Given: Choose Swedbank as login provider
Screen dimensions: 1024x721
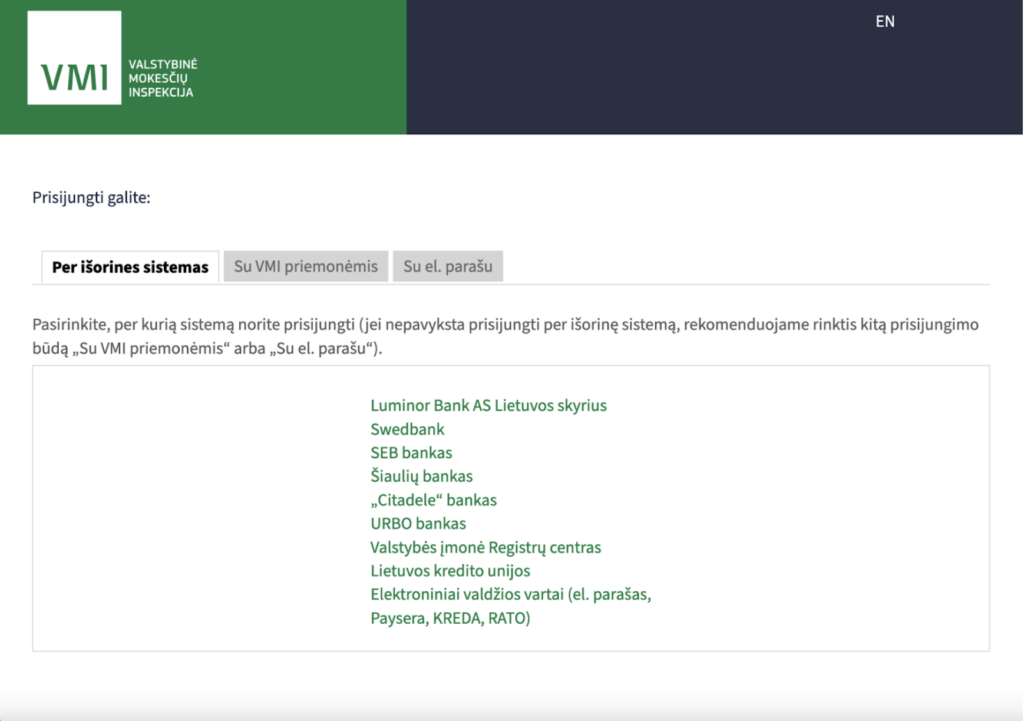Looking at the screenshot, I should tap(407, 429).
